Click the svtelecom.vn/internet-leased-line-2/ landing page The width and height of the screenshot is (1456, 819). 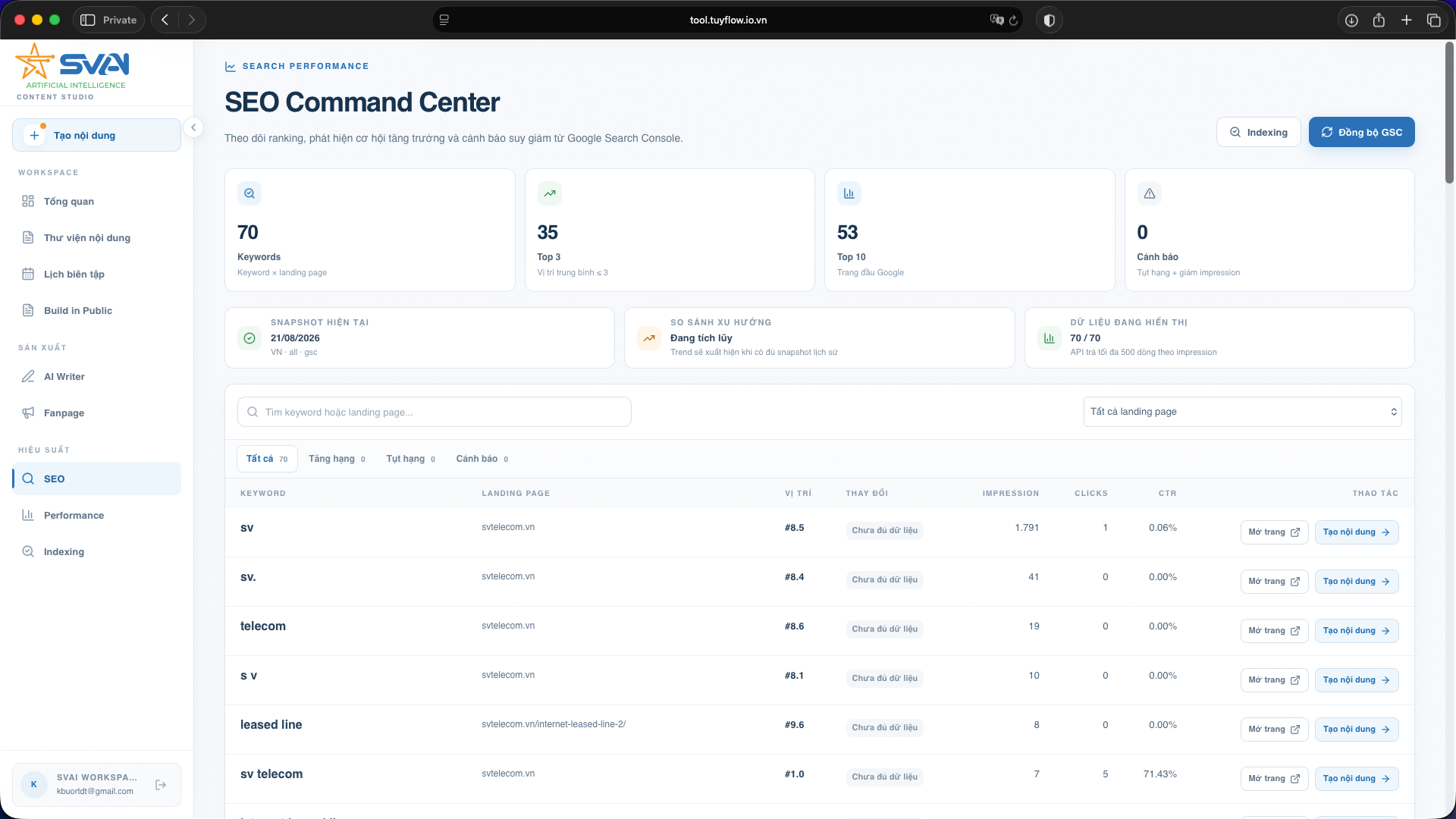coord(554,724)
